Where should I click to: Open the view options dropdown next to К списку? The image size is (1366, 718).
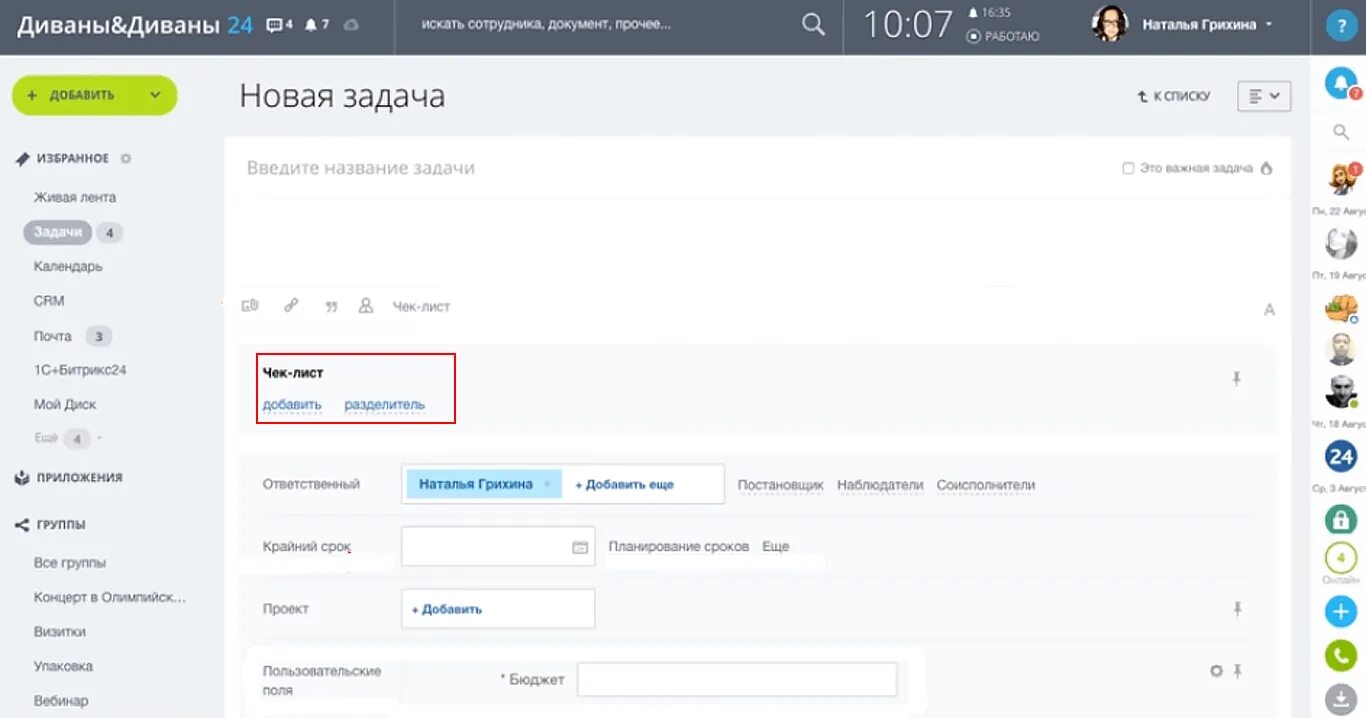coord(1263,95)
